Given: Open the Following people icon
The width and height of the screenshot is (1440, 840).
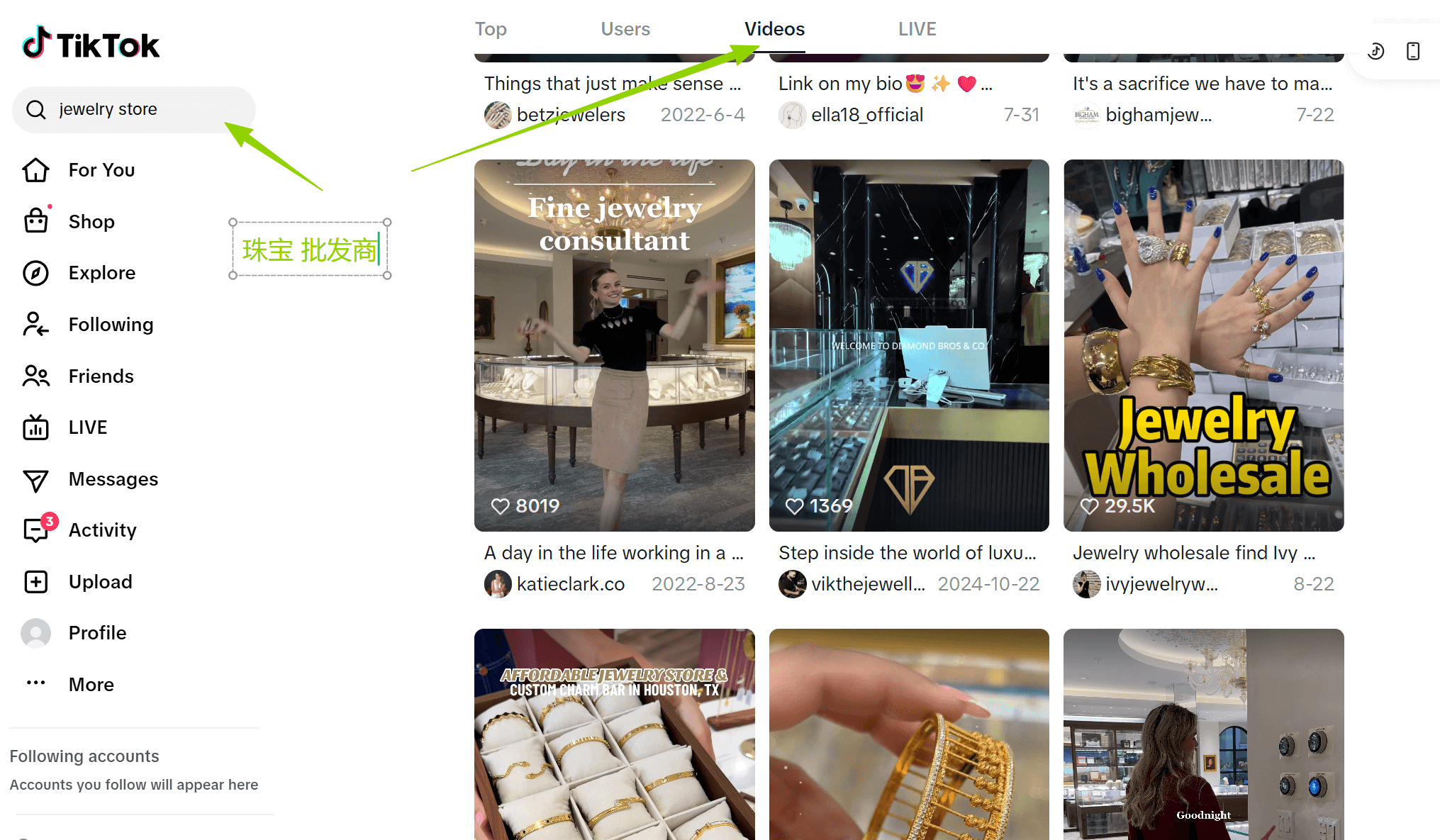Looking at the screenshot, I should (x=36, y=324).
